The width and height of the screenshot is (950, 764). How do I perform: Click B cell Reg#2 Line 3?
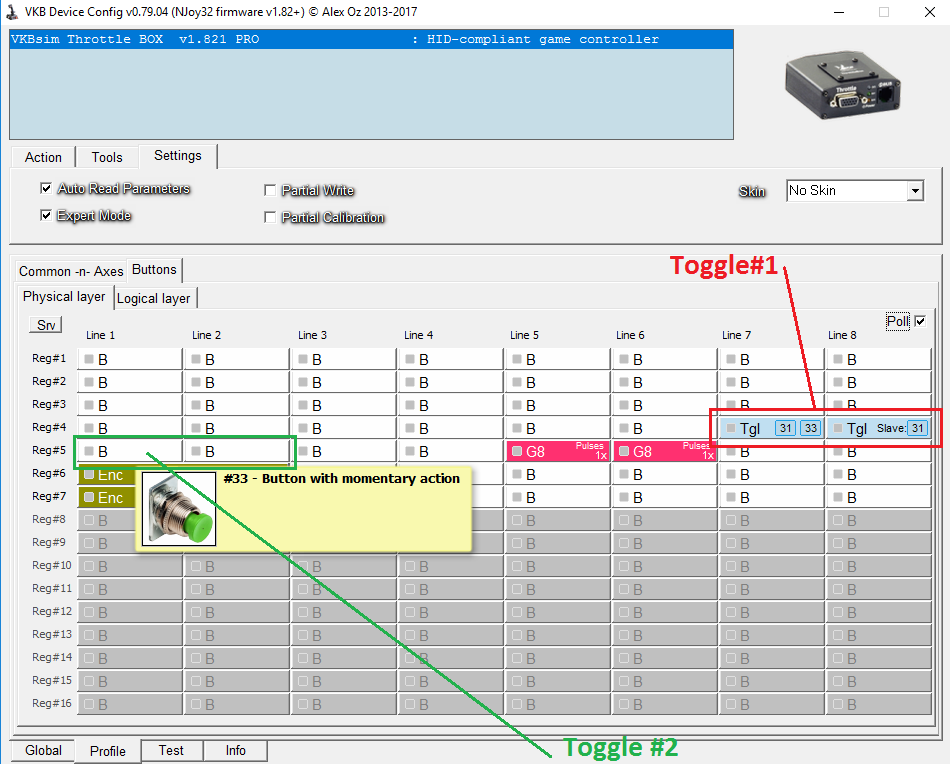click(344, 382)
